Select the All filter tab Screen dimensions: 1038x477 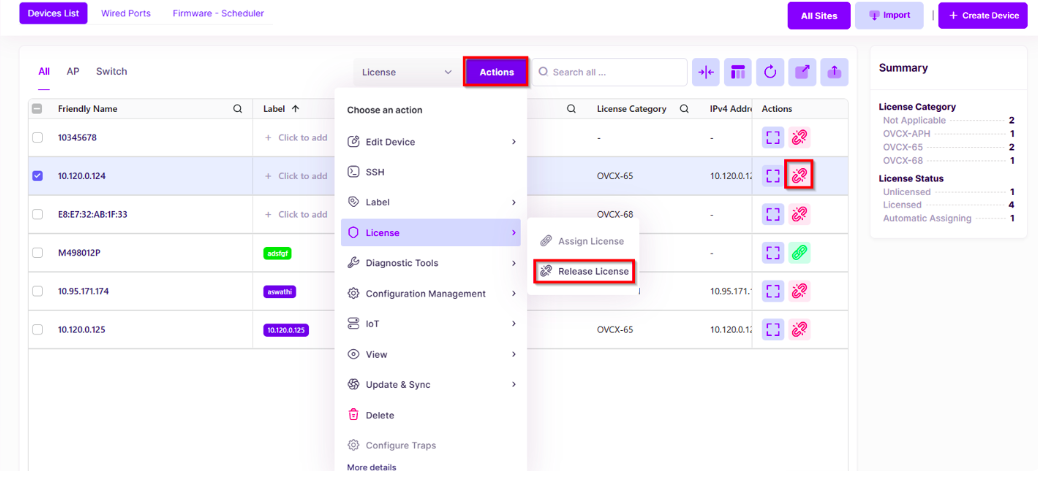coord(44,71)
